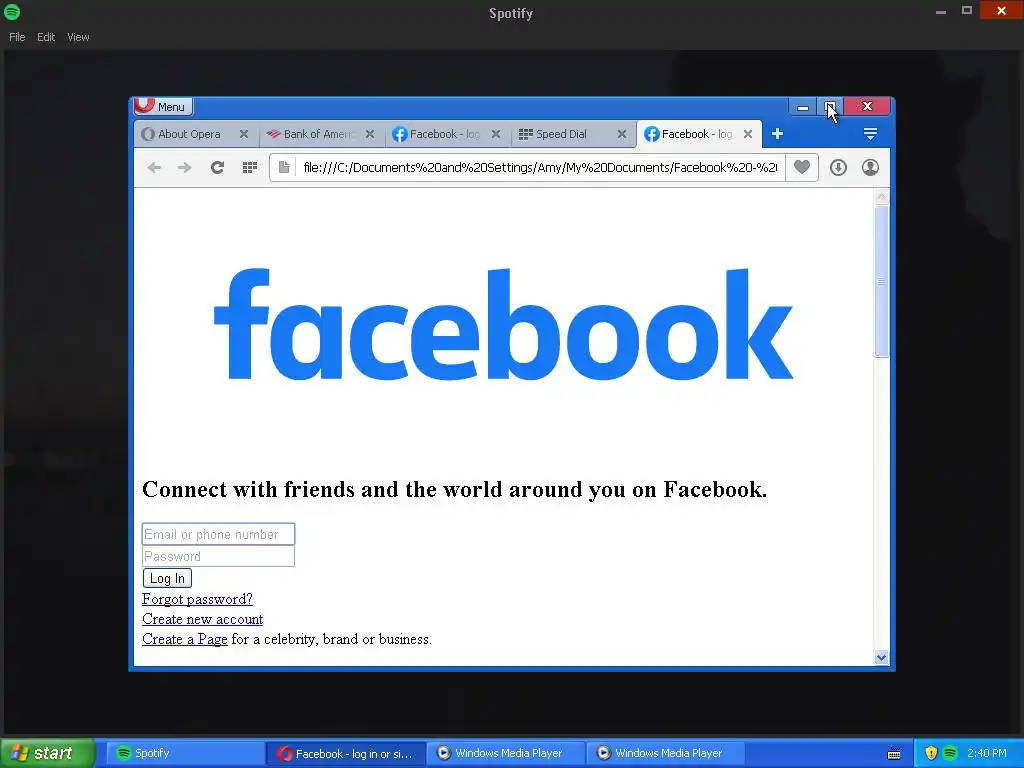Go forward with the forward arrow
The height and width of the screenshot is (768, 1024).
click(x=185, y=168)
